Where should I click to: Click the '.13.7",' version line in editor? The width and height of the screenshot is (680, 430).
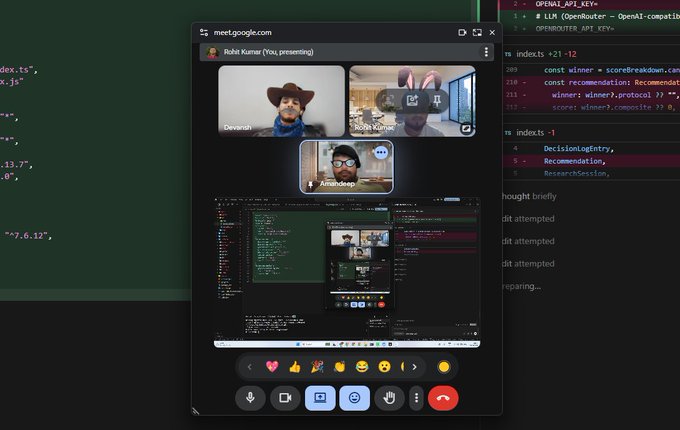[x=16, y=165]
